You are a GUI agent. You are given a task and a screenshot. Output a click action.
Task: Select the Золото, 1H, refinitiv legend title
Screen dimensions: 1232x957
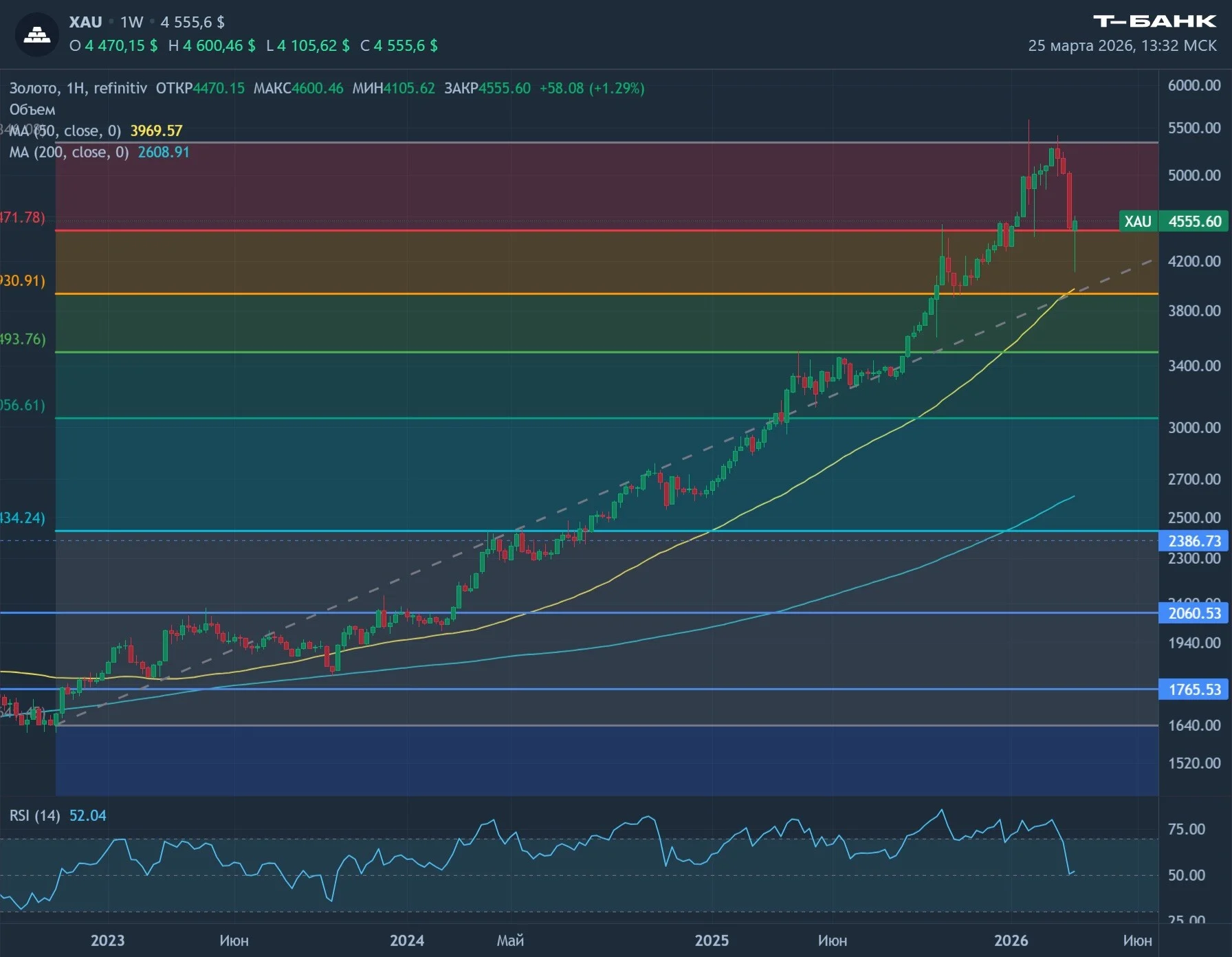(78, 88)
